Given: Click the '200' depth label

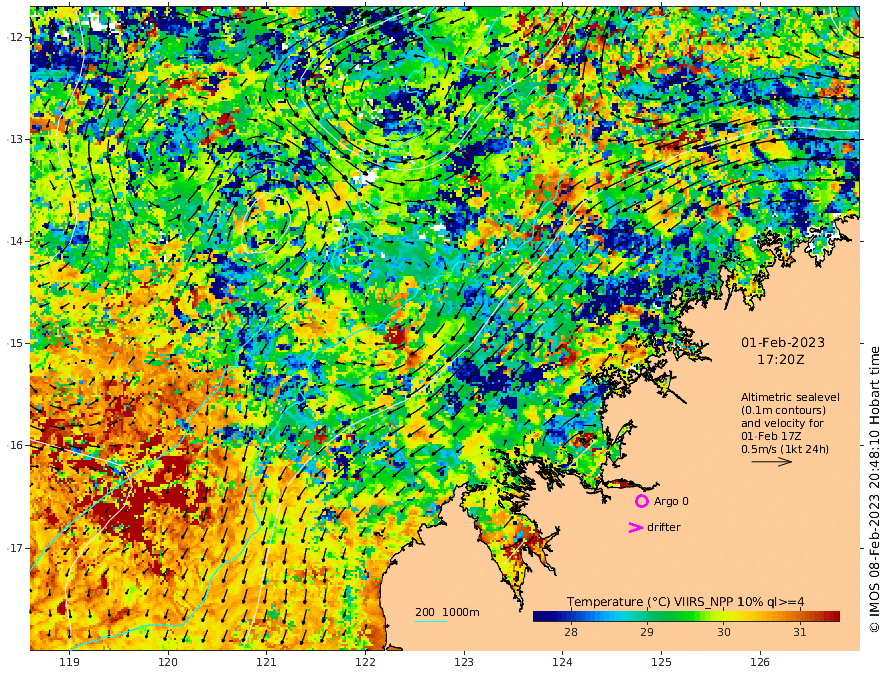Looking at the screenshot, I should point(425,612).
